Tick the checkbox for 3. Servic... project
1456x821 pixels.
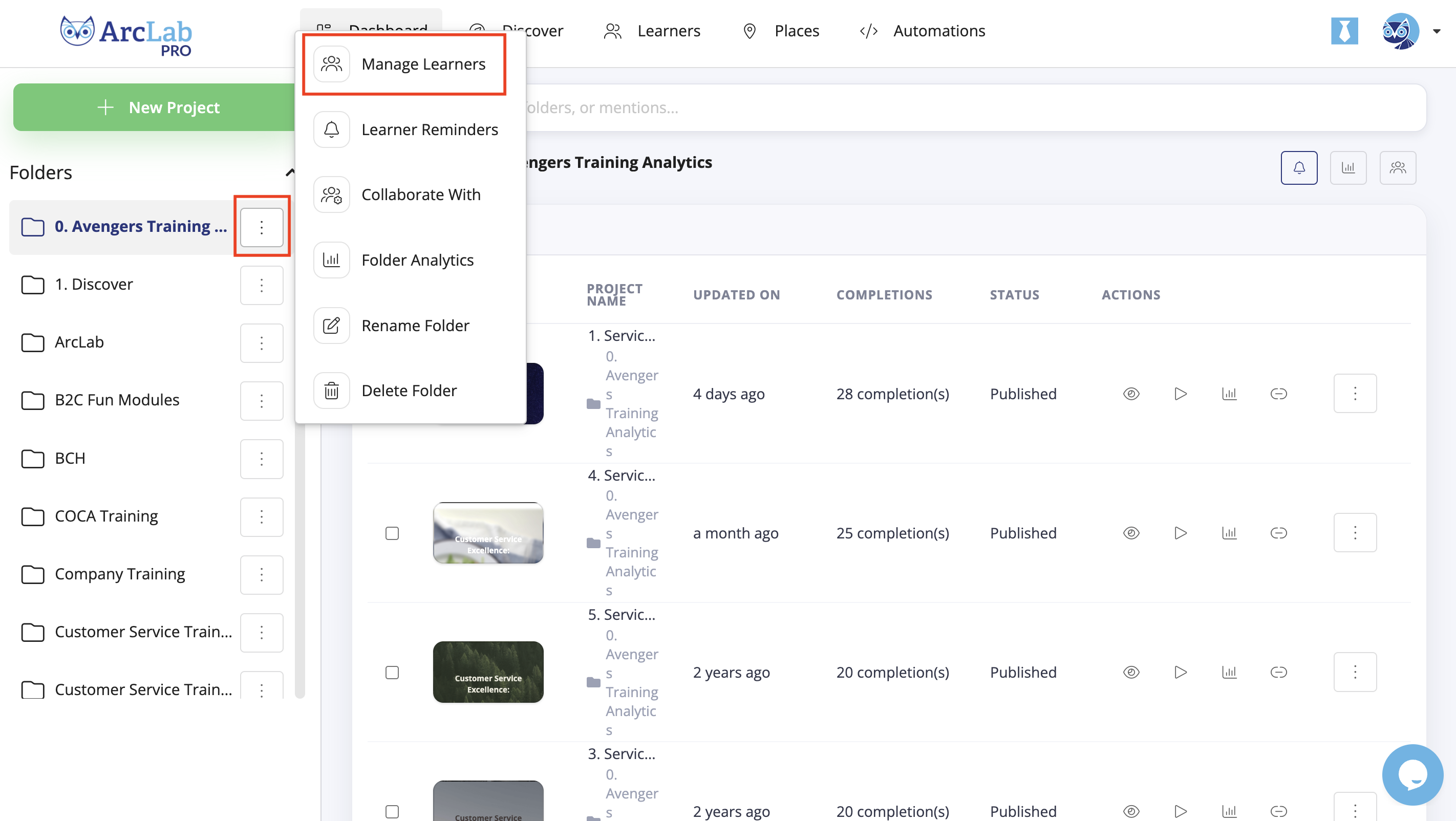click(x=392, y=811)
